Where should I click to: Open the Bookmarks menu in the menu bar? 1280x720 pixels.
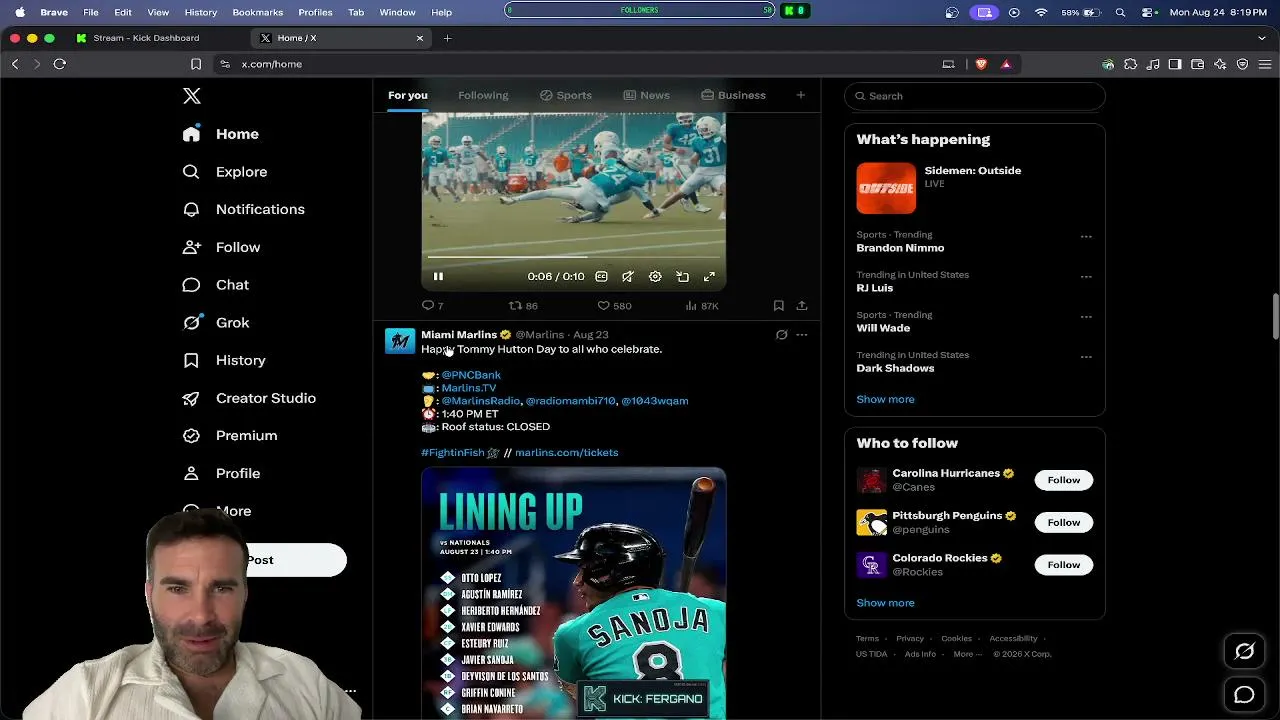258,12
